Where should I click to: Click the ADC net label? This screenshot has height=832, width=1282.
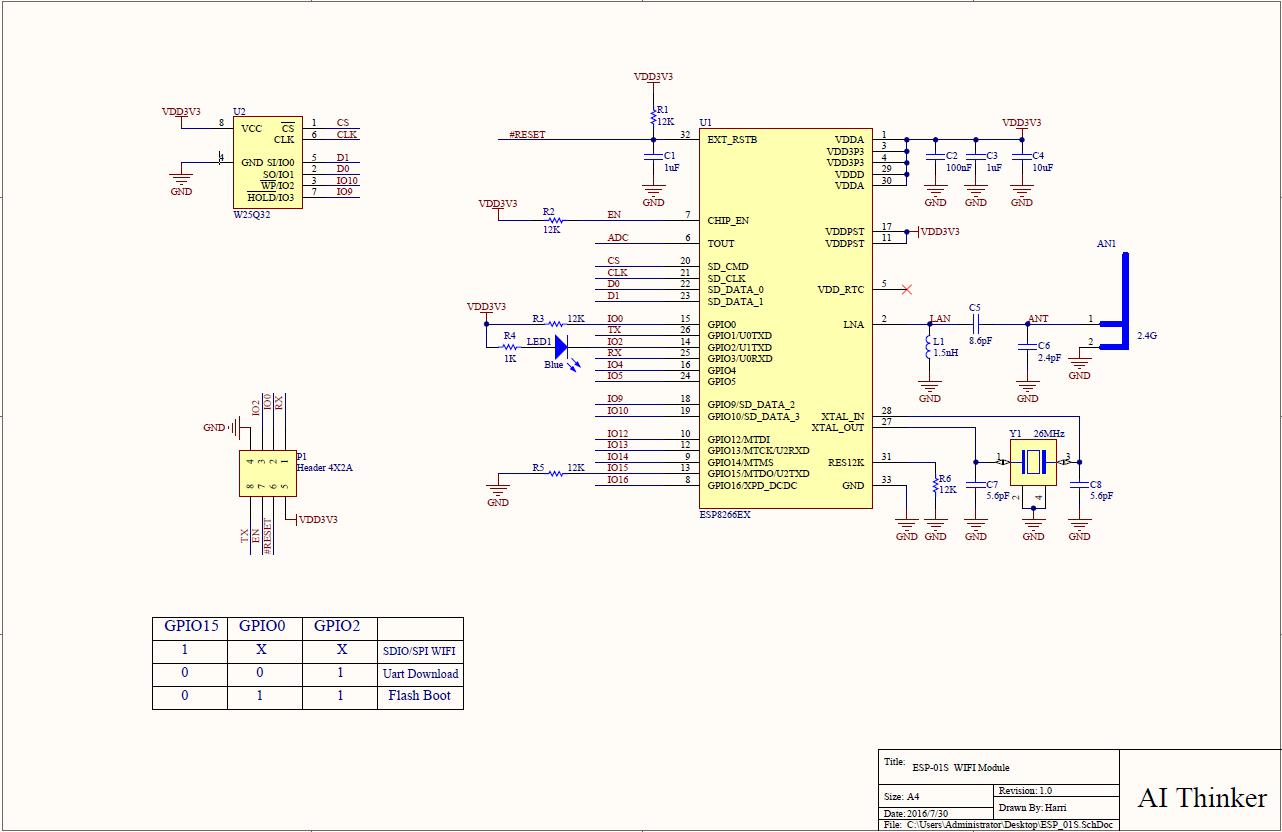(618, 238)
